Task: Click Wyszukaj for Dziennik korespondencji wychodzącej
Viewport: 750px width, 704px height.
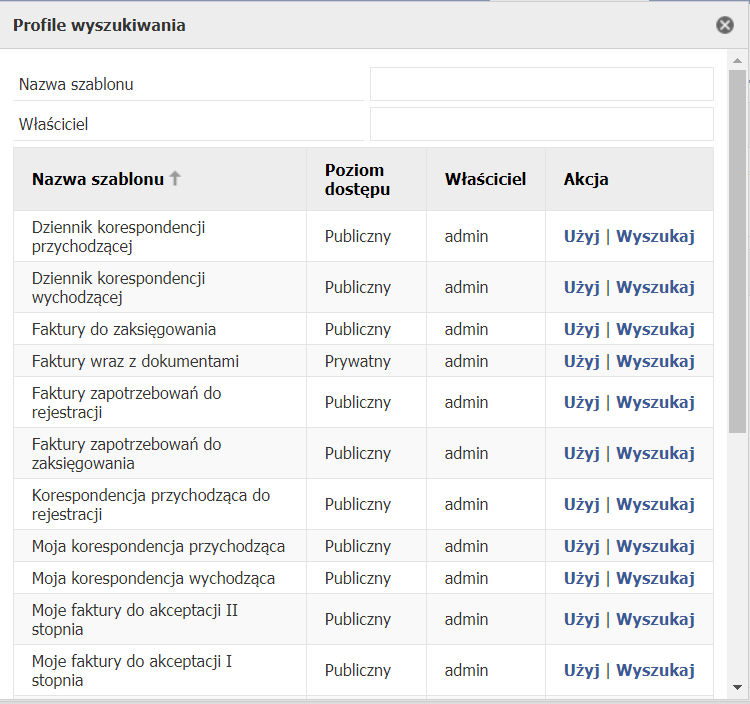Action: (655, 287)
